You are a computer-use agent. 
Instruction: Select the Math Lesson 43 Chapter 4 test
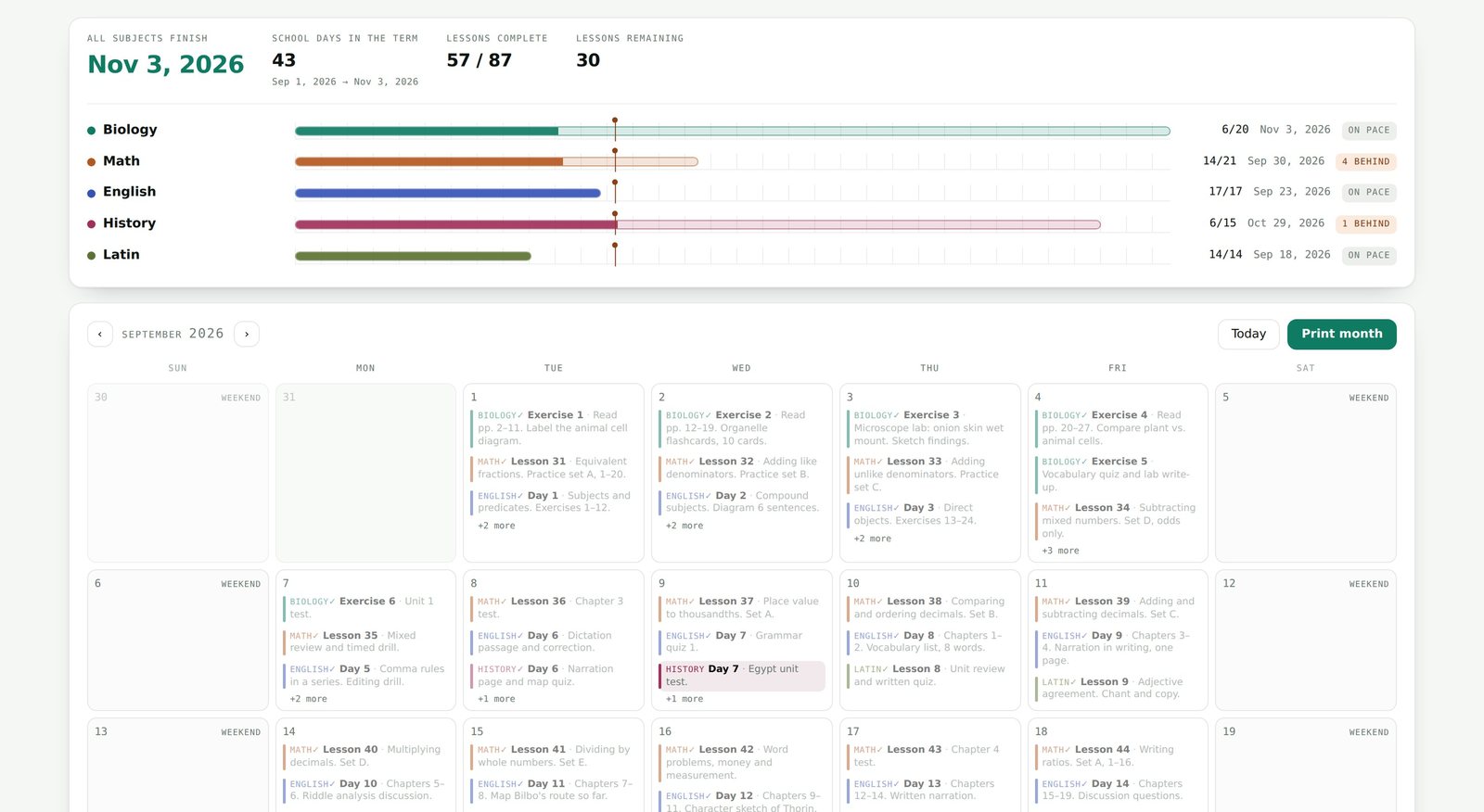929,756
